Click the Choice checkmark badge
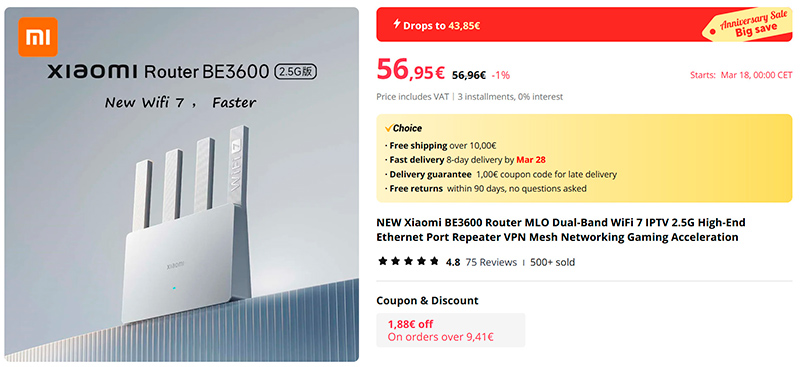The image size is (800, 367). point(403,128)
